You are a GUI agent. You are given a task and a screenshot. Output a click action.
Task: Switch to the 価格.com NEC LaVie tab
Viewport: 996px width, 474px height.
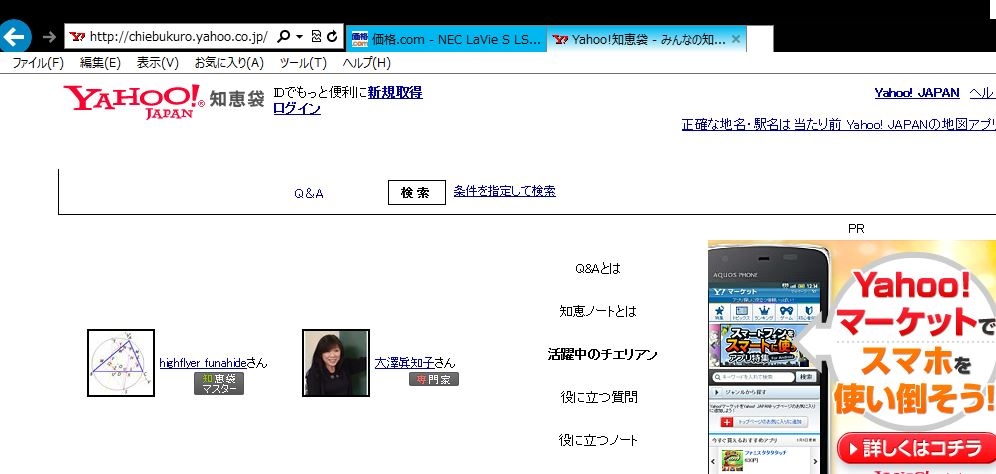(446, 39)
